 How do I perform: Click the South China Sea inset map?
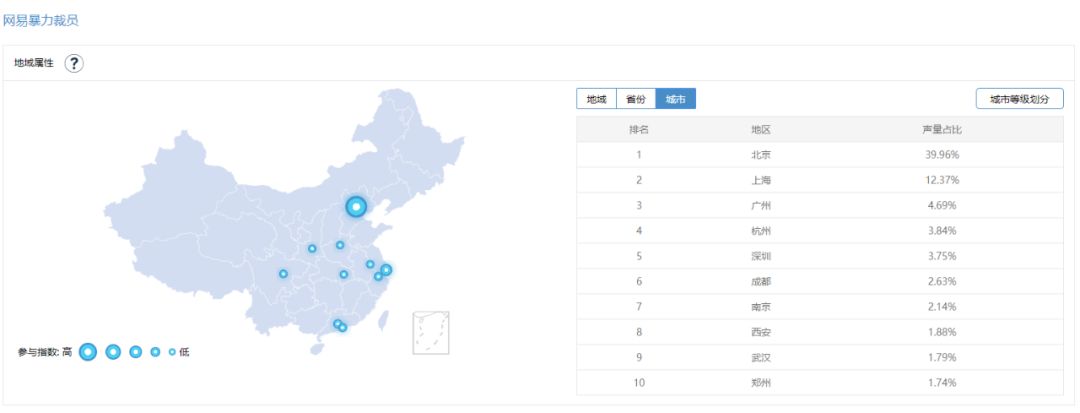click(x=431, y=332)
